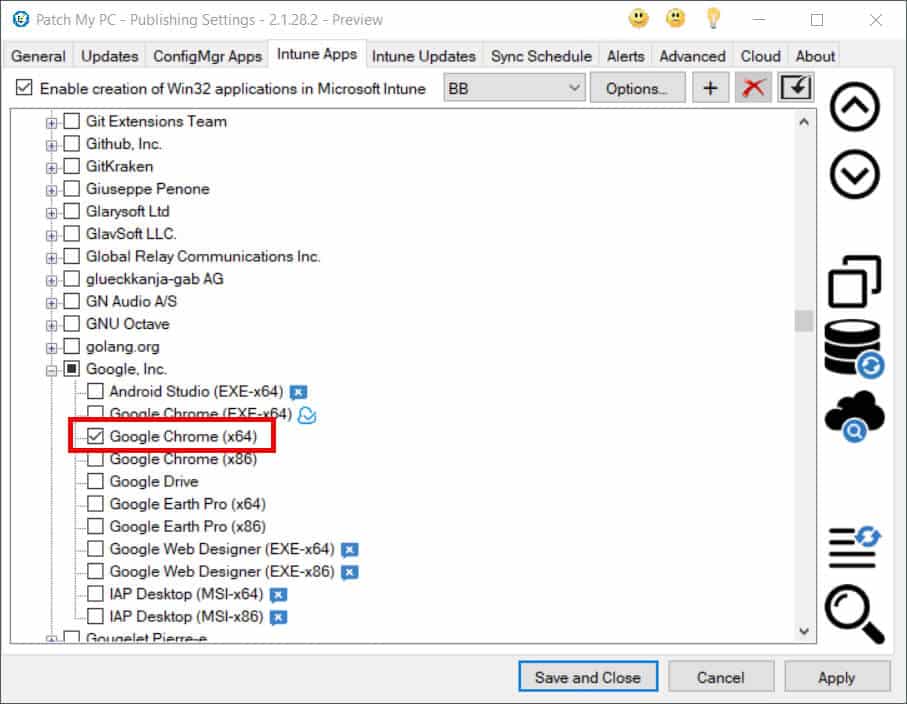Check the Github, Inc. checkbox

(x=72, y=143)
